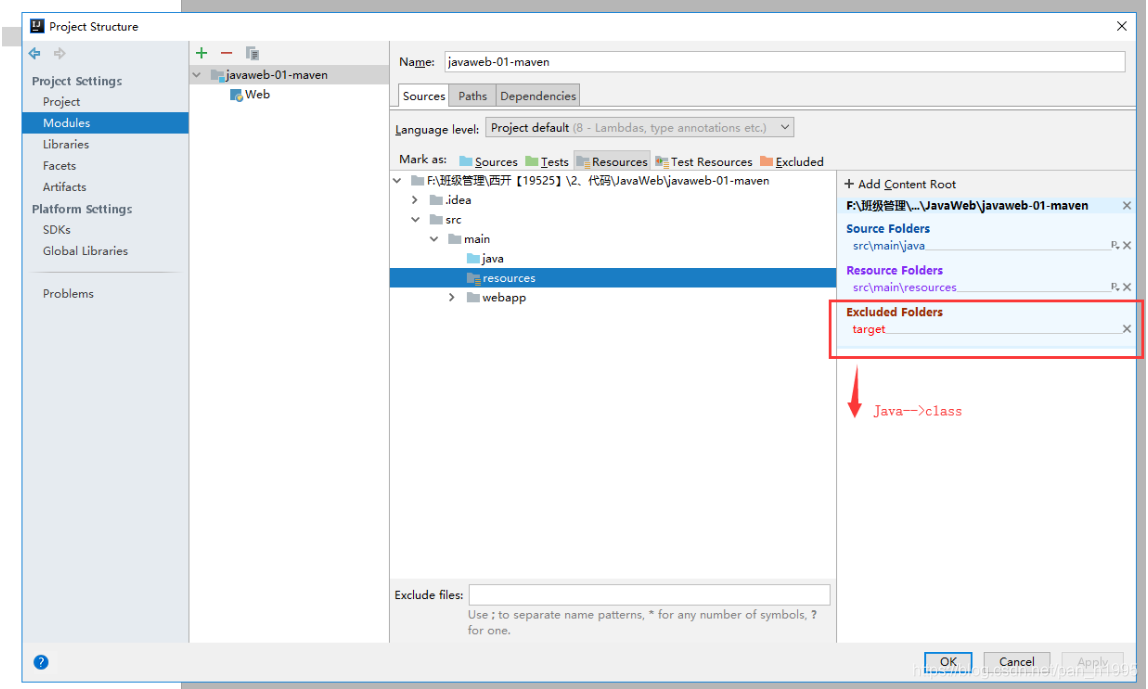1148x689 pixels.
Task: Remove the javaweb-01-maven content root
Action: click(x=1128, y=206)
